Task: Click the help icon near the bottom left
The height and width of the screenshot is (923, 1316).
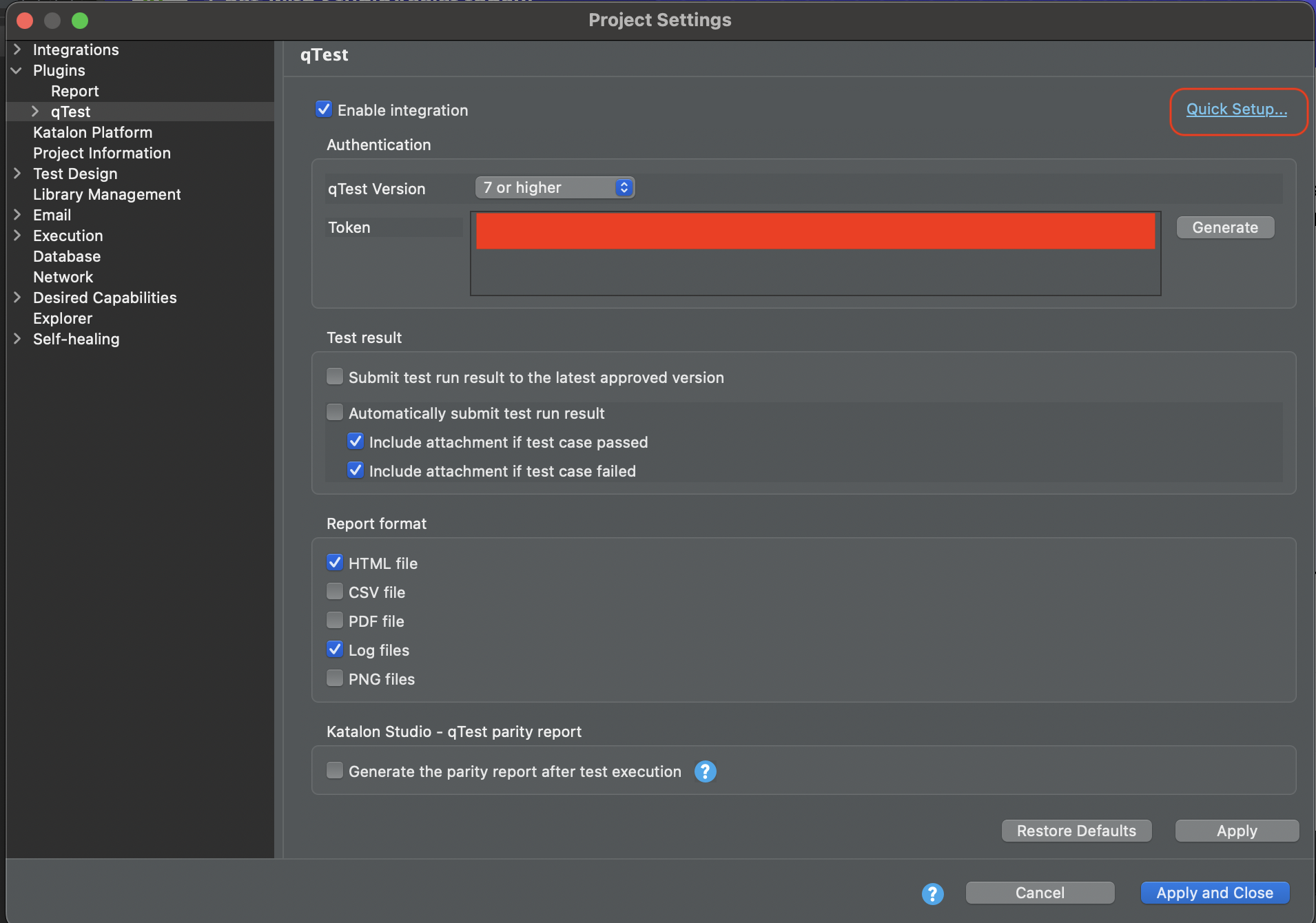Action: 932,893
